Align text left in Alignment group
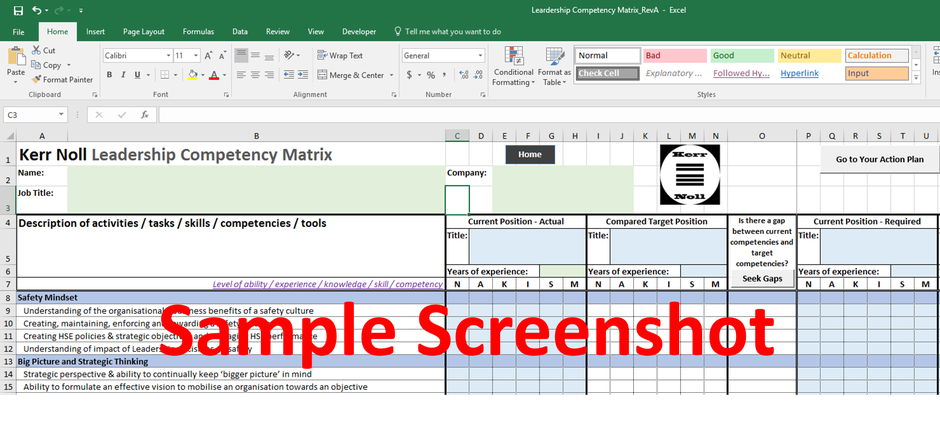This screenshot has width=940, height=423. 241,75
